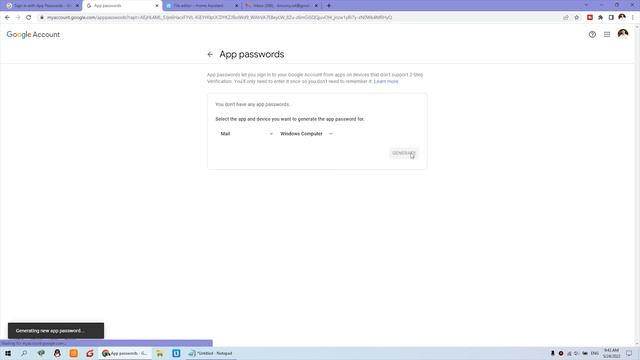Image resolution: width=640 pixels, height=360 pixels.
Task: Open the red swirl taskbar app
Action: point(90,353)
